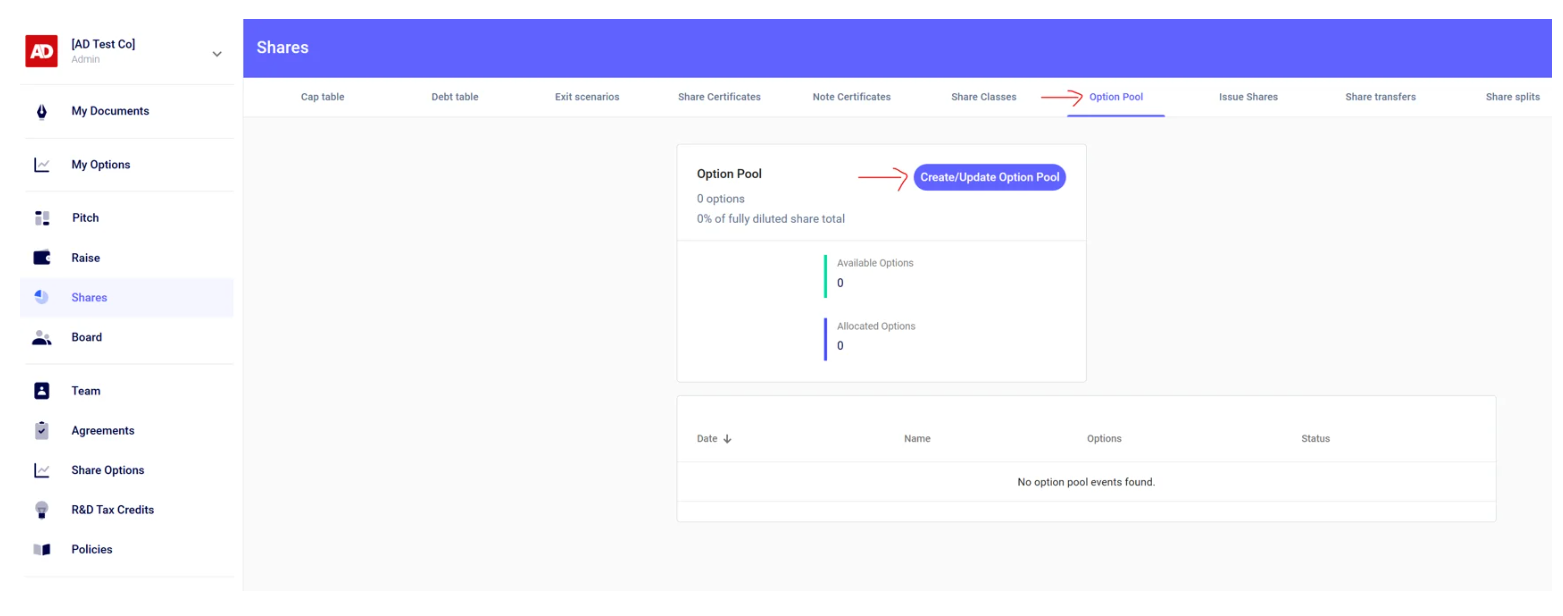Switch to the Cap table tab

coord(322,97)
